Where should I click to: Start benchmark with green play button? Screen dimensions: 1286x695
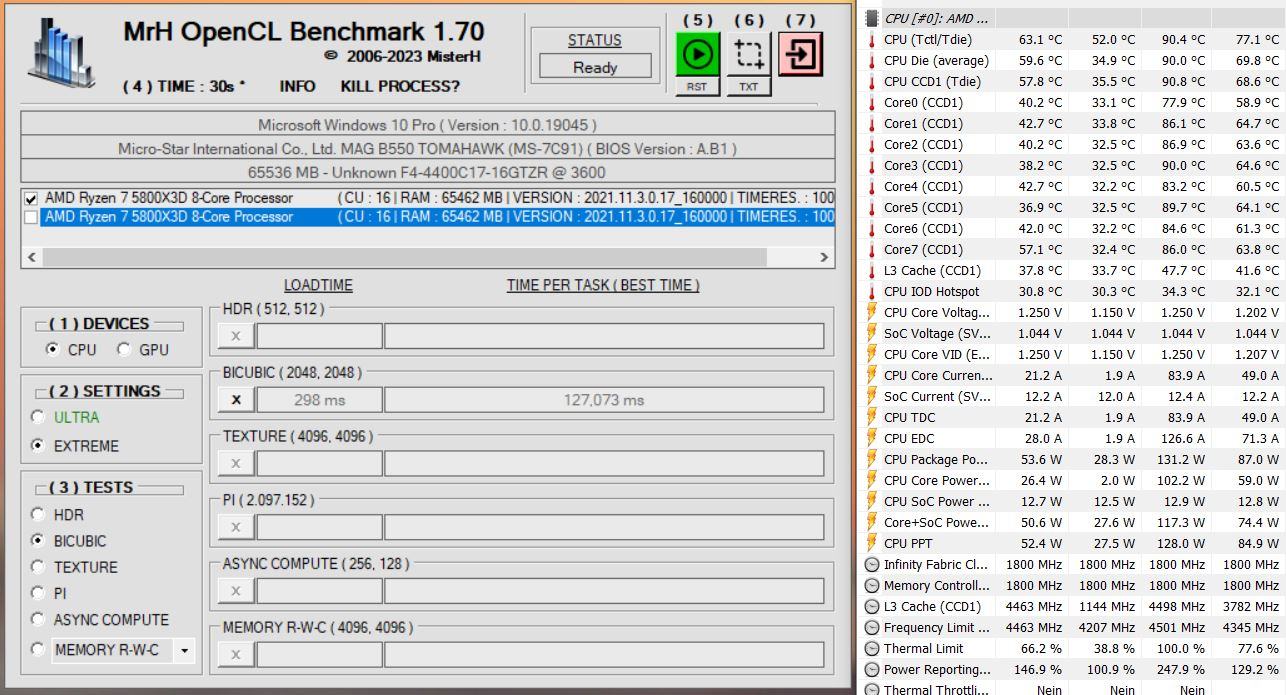[697, 54]
